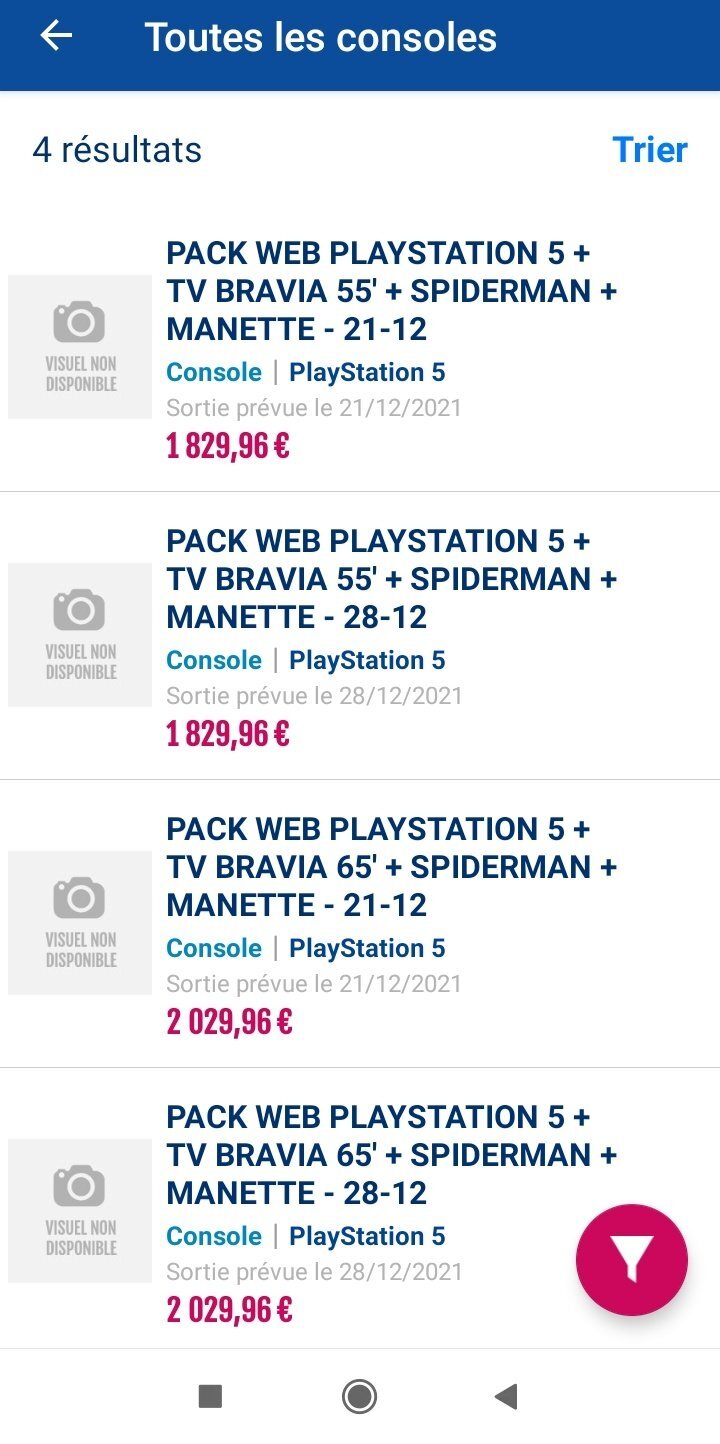The width and height of the screenshot is (720, 1444).
Task: Tap the back arrow in header
Action: point(56,36)
